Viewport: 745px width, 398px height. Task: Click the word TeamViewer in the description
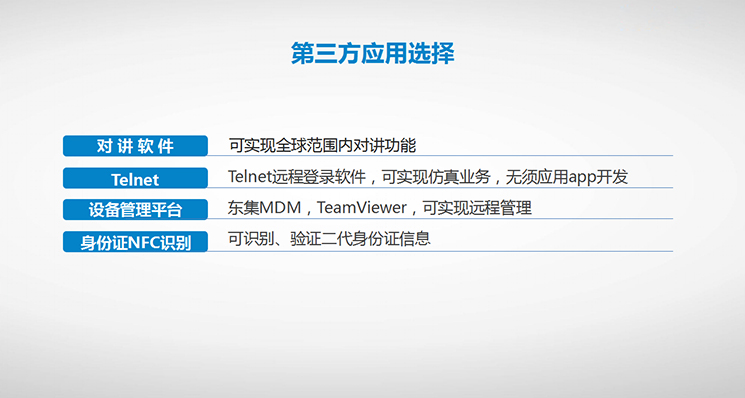(x=362, y=208)
